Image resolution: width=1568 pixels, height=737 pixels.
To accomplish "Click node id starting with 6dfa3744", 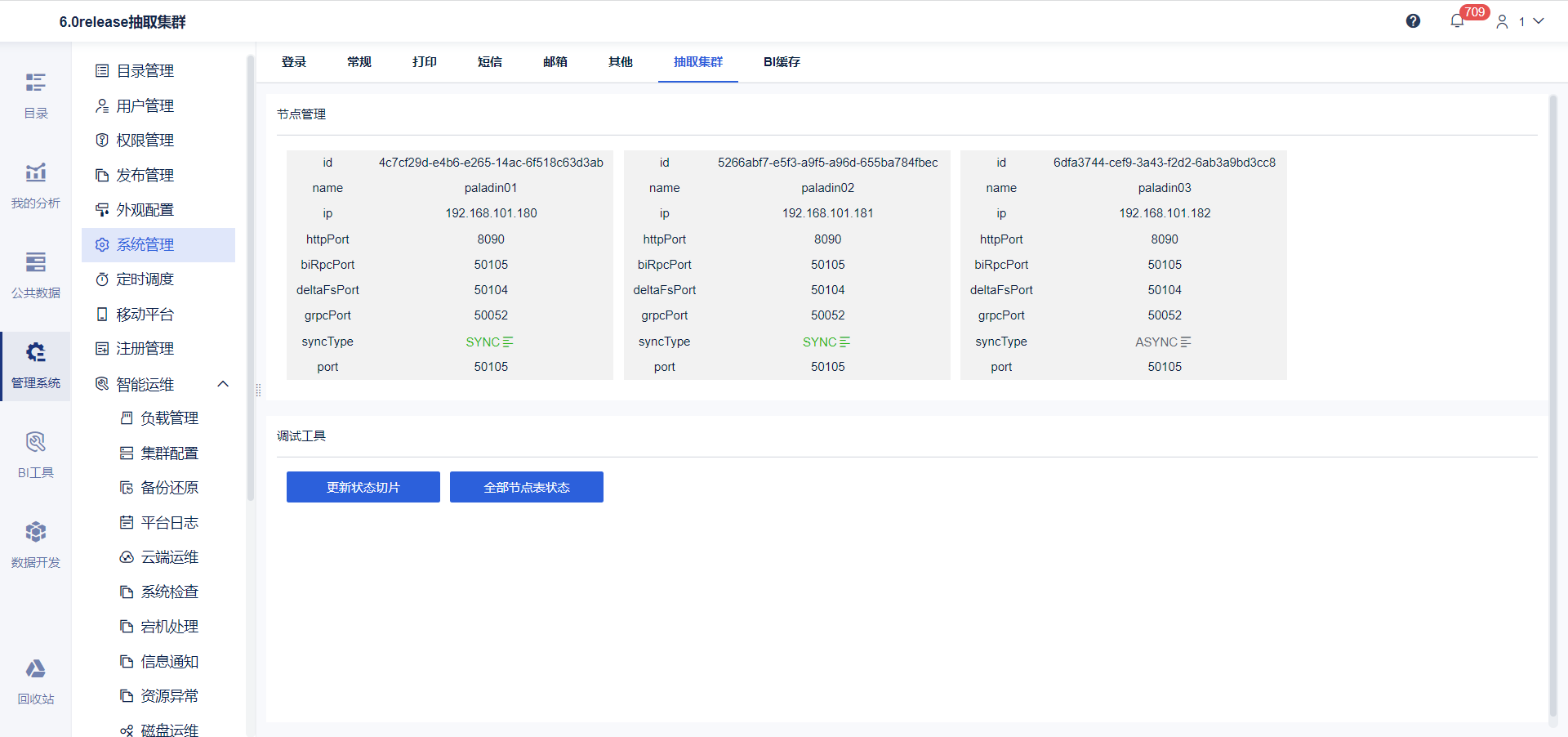I will (x=1165, y=163).
